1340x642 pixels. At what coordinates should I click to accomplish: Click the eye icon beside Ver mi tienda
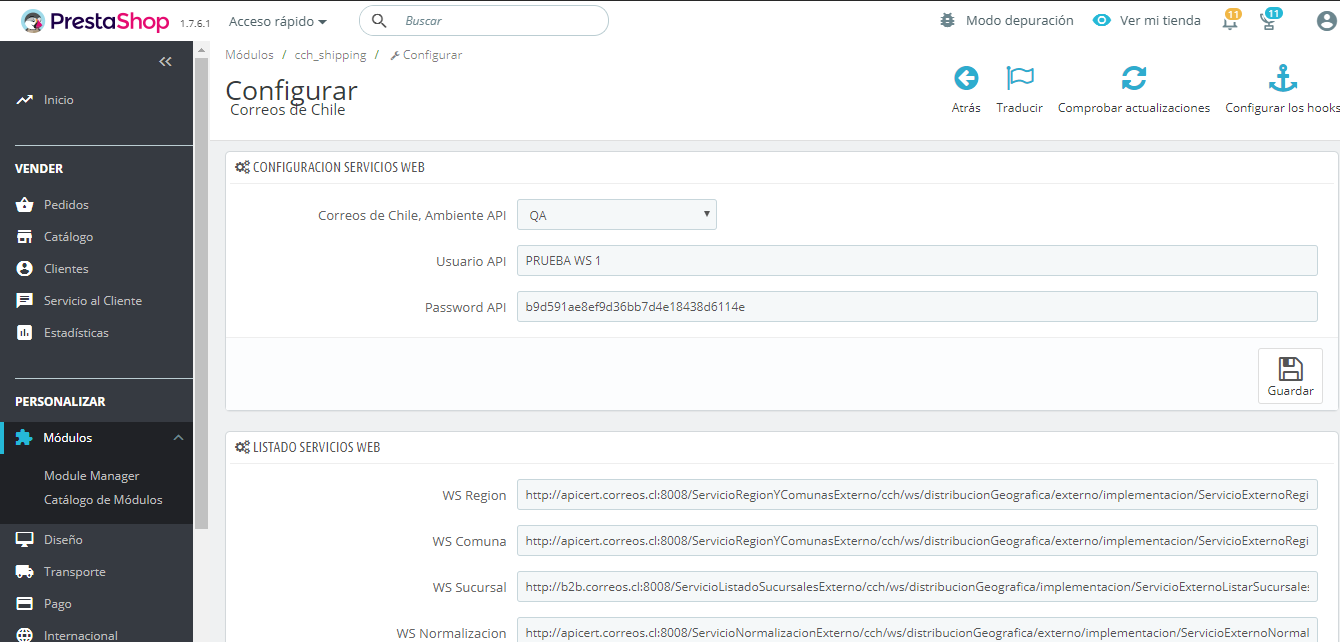click(x=1102, y=20)
